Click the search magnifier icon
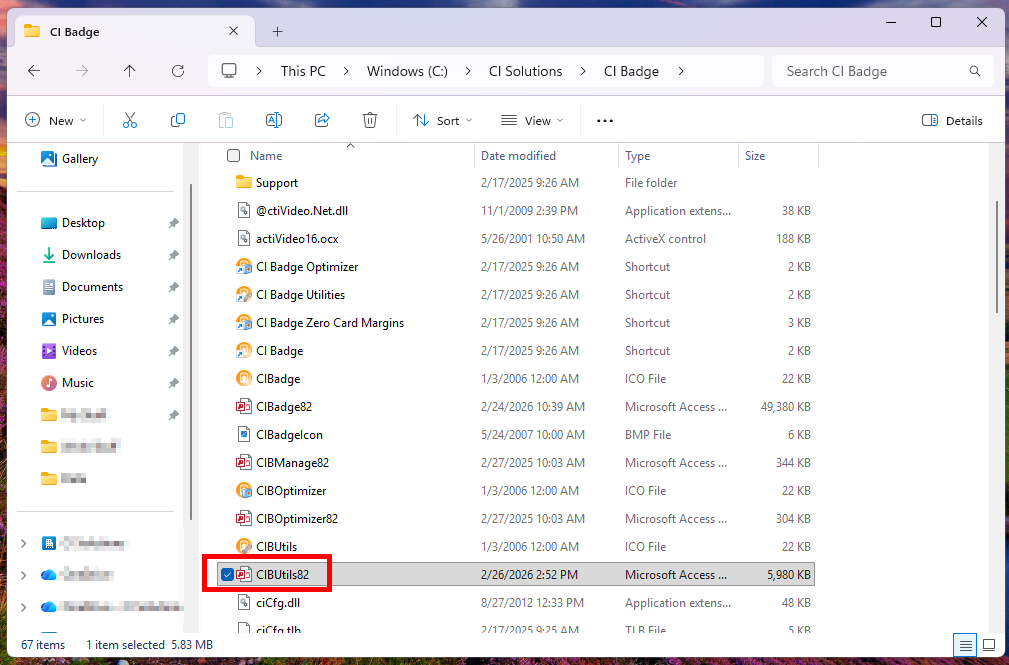The width and height of the screenshot is (1009, 665). 975,71
